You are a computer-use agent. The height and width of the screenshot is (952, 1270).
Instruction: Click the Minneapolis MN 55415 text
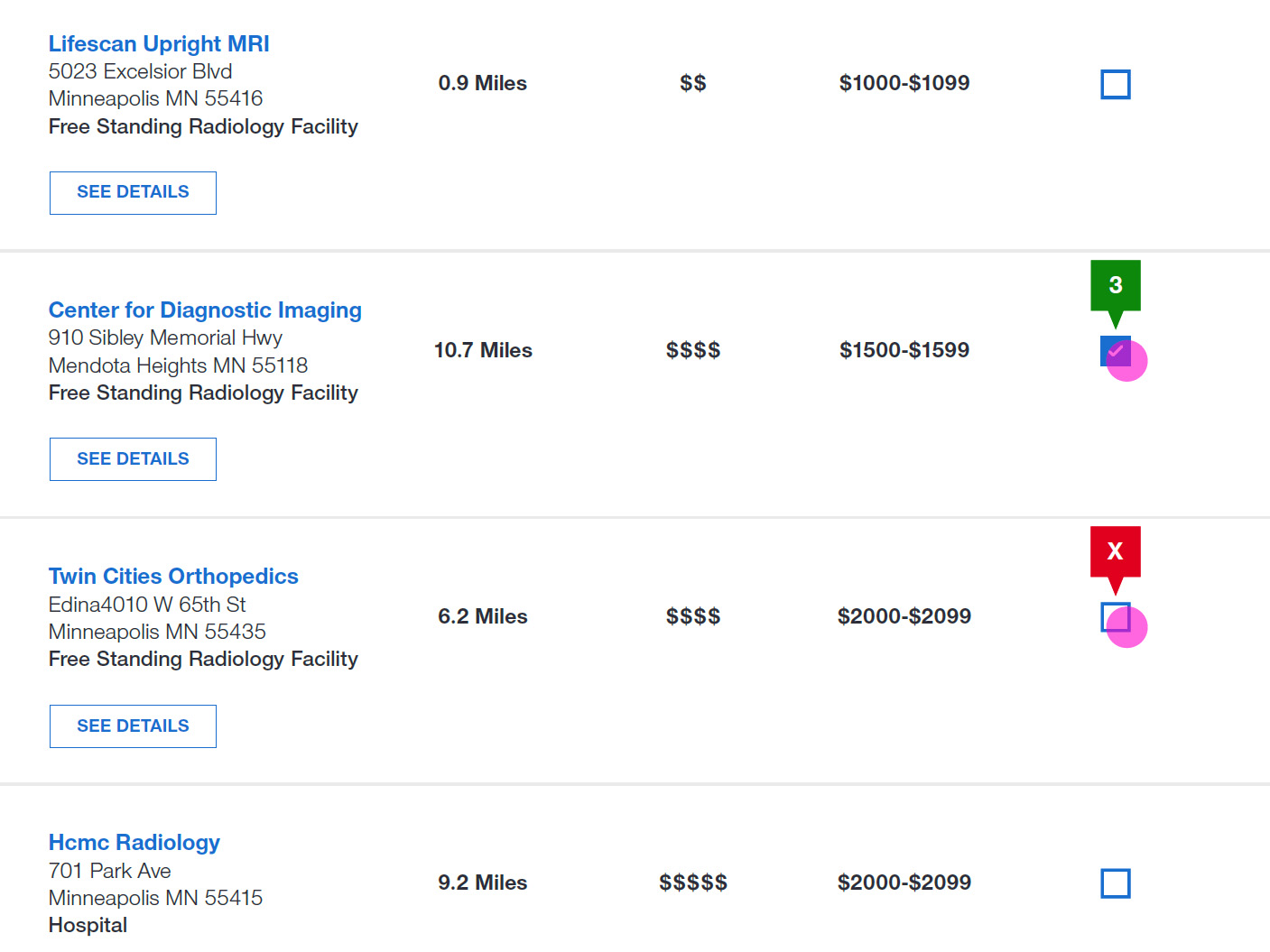point(155,898)
